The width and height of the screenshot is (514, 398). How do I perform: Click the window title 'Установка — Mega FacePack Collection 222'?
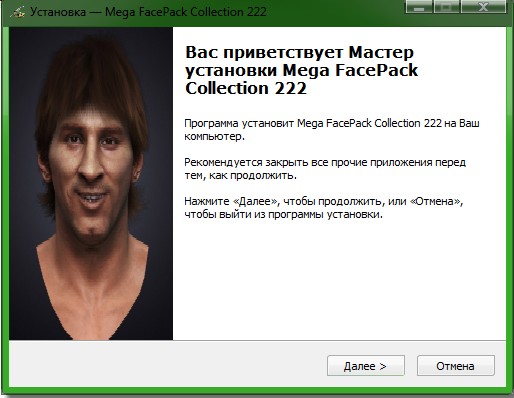click(148, 12)
